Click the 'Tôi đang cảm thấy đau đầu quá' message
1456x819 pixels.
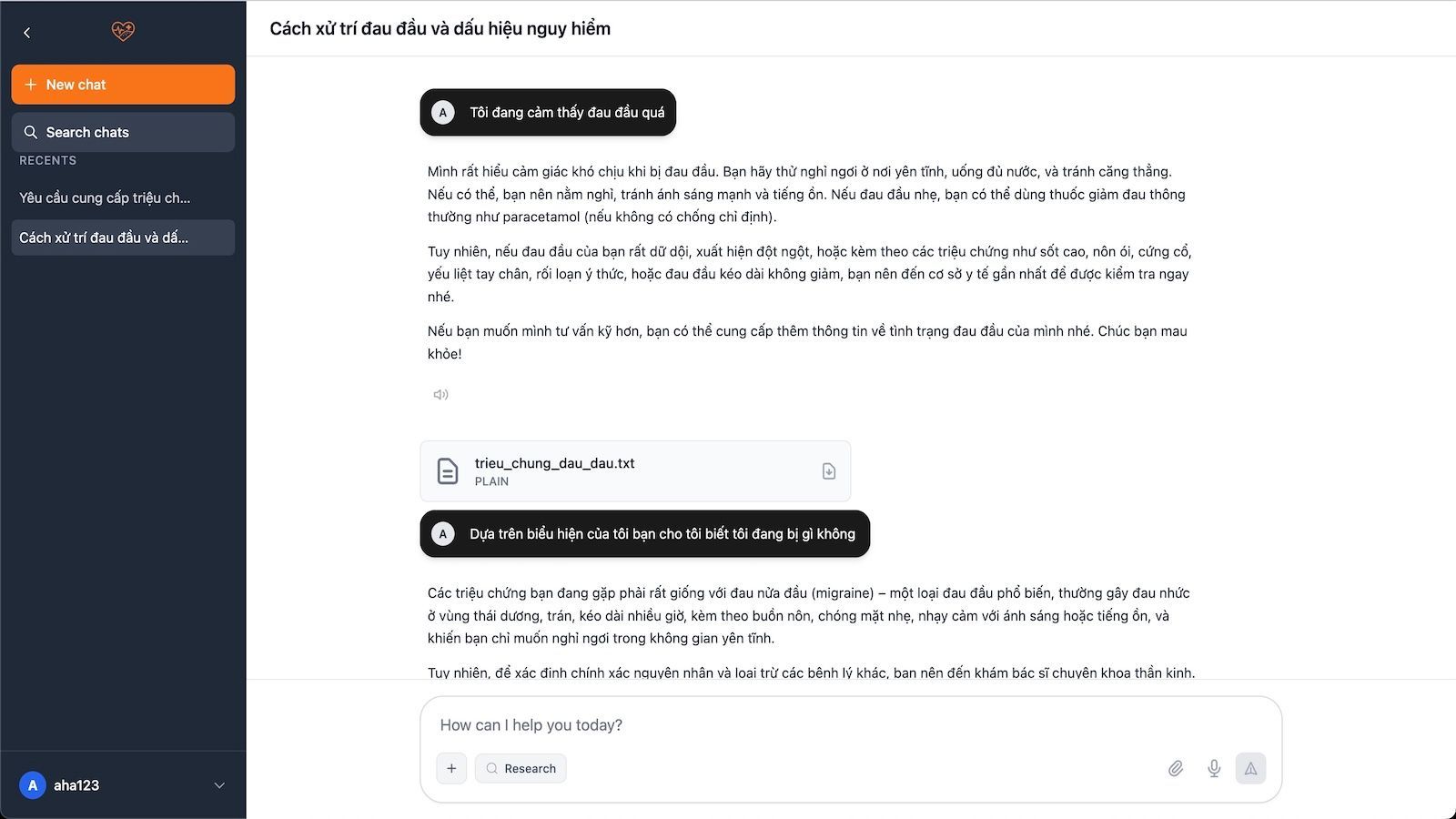point(566,113)
